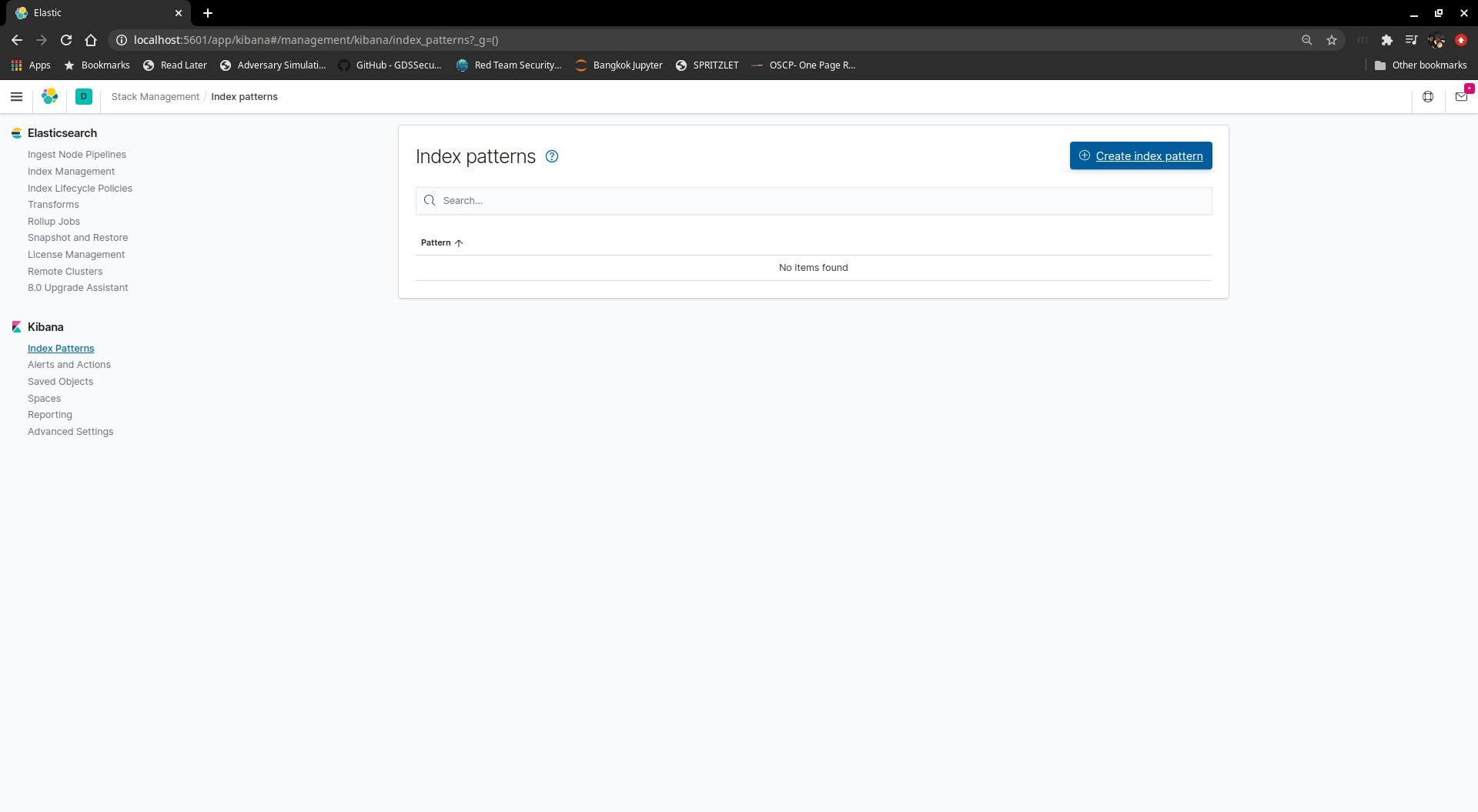Open the SPRITZLET bookmark

(707, 65)
